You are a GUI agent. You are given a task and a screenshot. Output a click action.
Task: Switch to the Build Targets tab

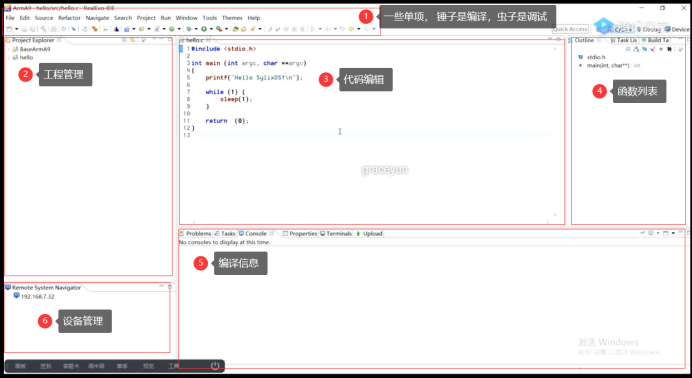655,40
